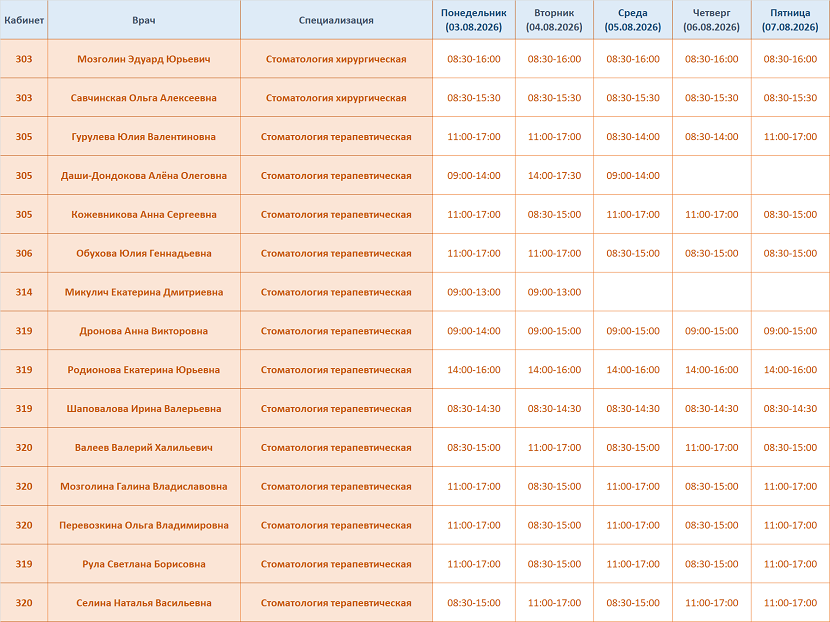The image size is (830, 622).
Task: Click Микулич's Tuesday 09:00-13:00 slot
Action: click(x=554, y=292)
